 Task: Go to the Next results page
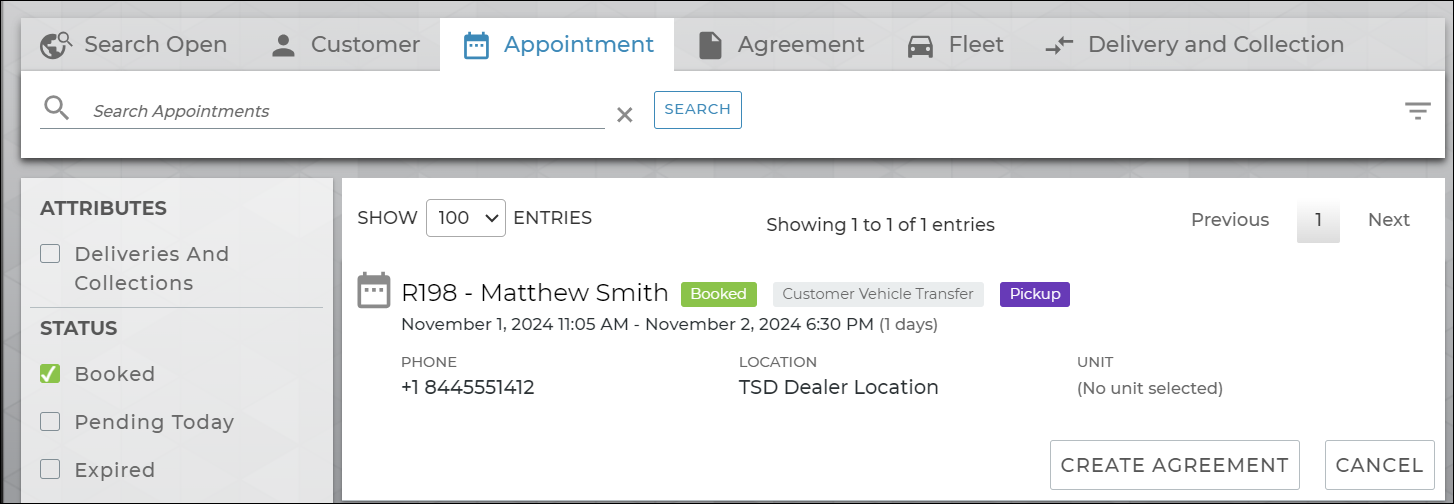tap(1388, 220)
